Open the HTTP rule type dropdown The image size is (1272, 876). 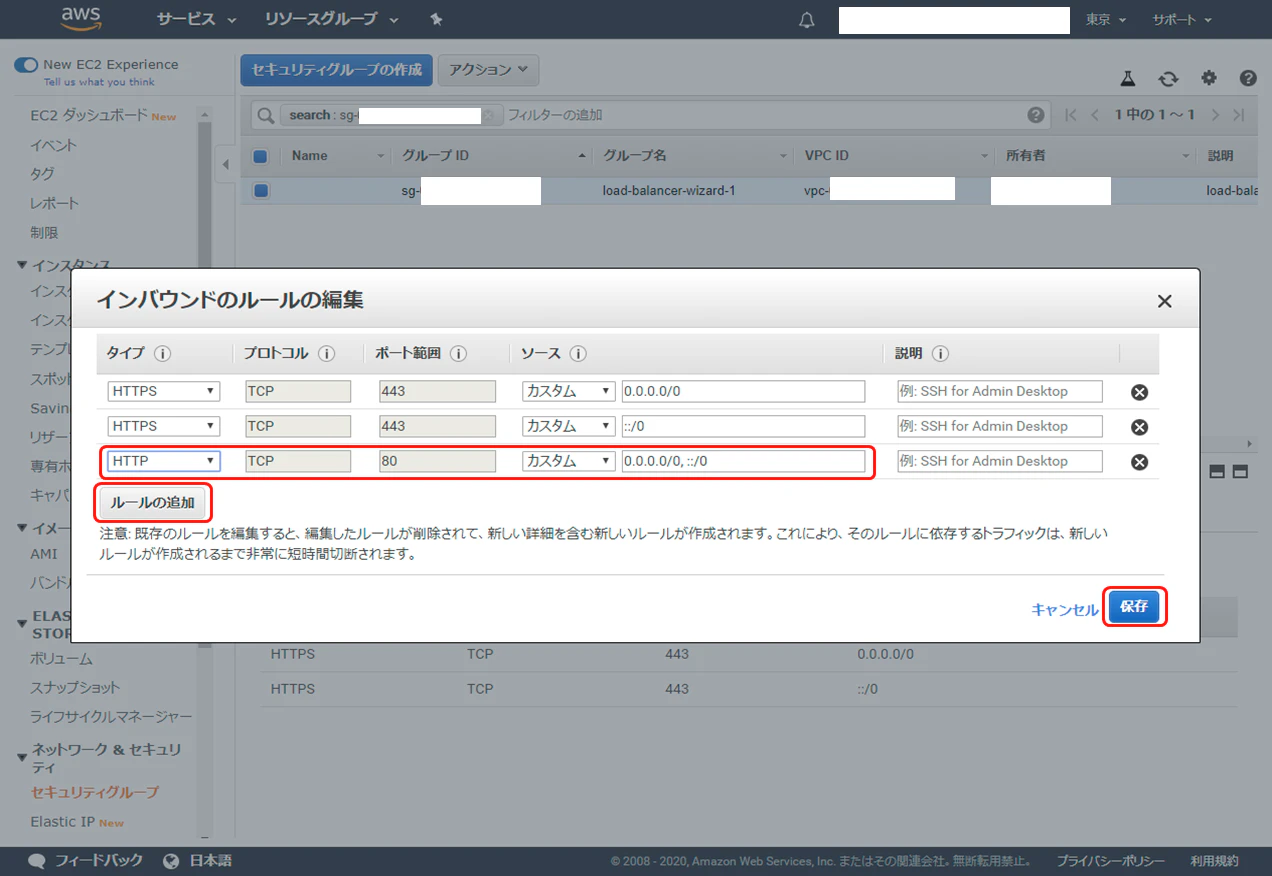[x=164, y=461]
